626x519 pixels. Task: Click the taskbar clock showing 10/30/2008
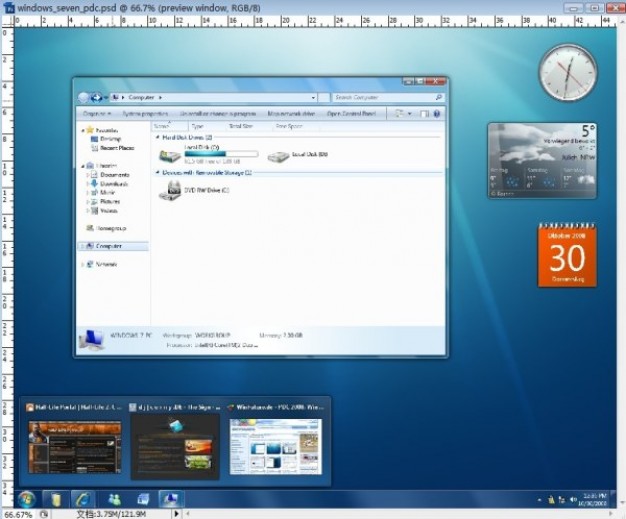(x=594, y=499)
